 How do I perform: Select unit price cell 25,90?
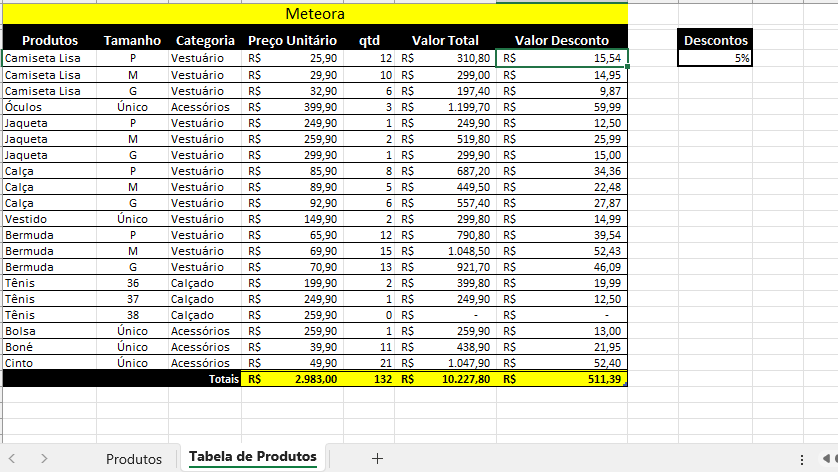pyautogui.click(x=292, y=58)
